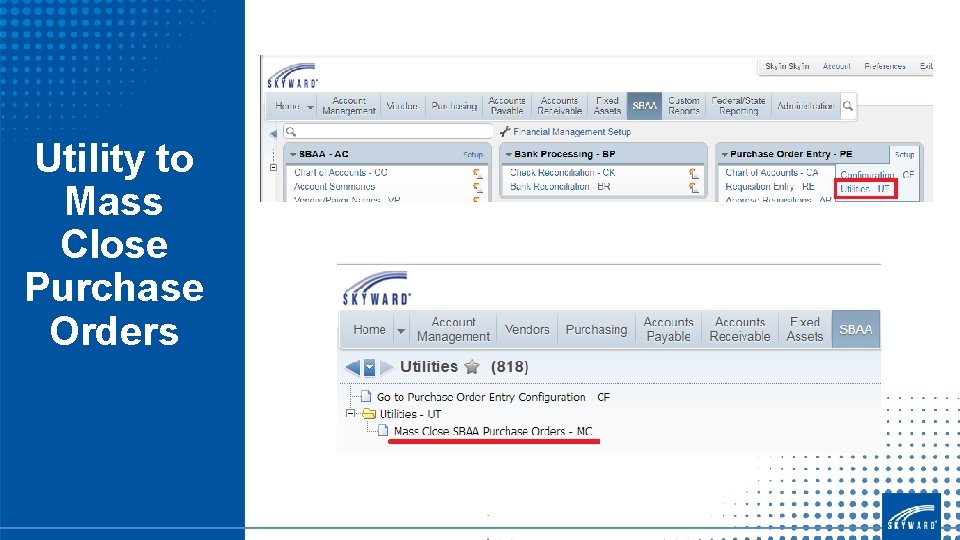Image resolution: width=960 pixels, height=540 pixels.
Task: Open Check Reconciliation - CK
Action: tap(563, 173)
